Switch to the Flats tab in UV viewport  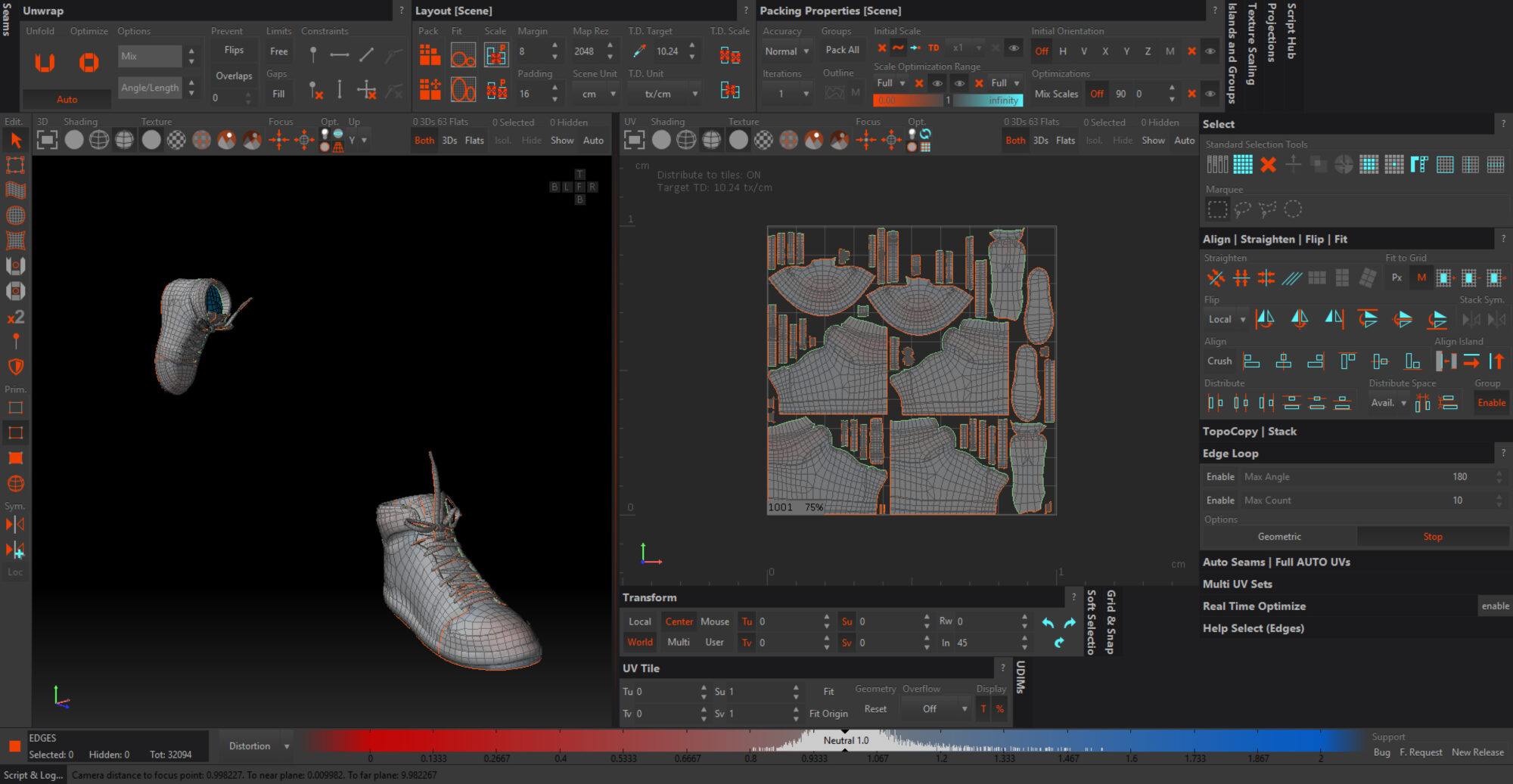pyautogui.click(x=1065, y=140)
